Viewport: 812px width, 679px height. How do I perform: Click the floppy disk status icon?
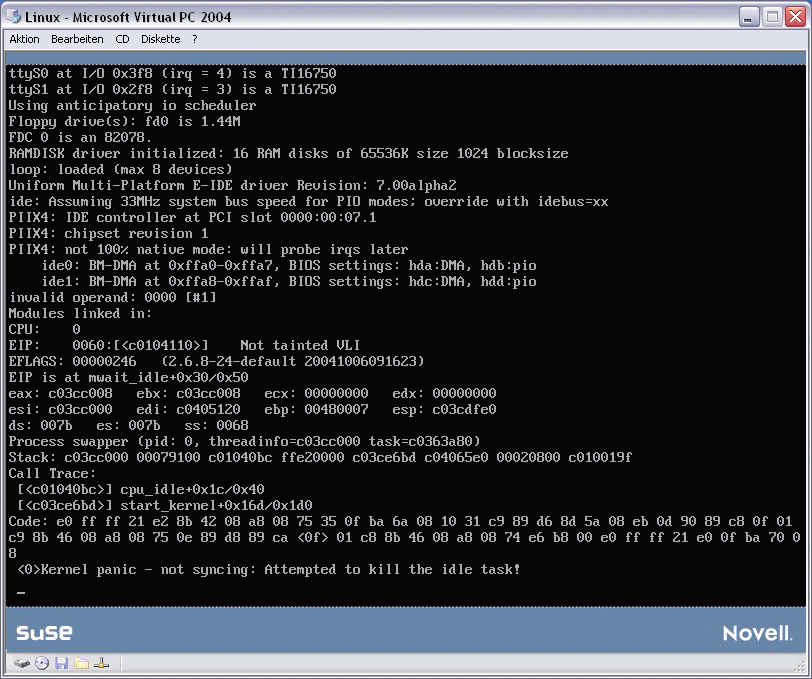62,663
